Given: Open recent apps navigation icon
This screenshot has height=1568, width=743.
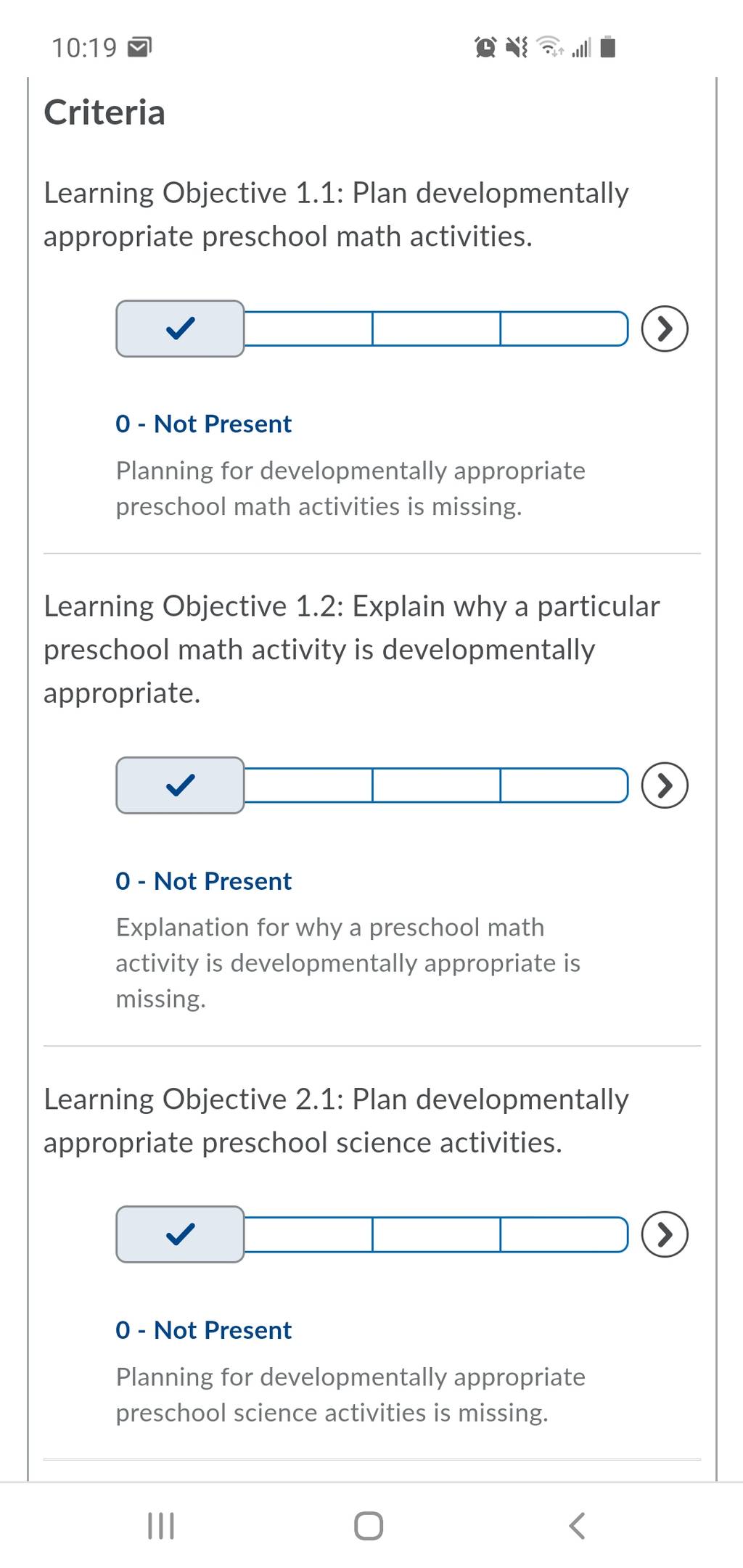Looking at the screenshot, I should 161,1526.
